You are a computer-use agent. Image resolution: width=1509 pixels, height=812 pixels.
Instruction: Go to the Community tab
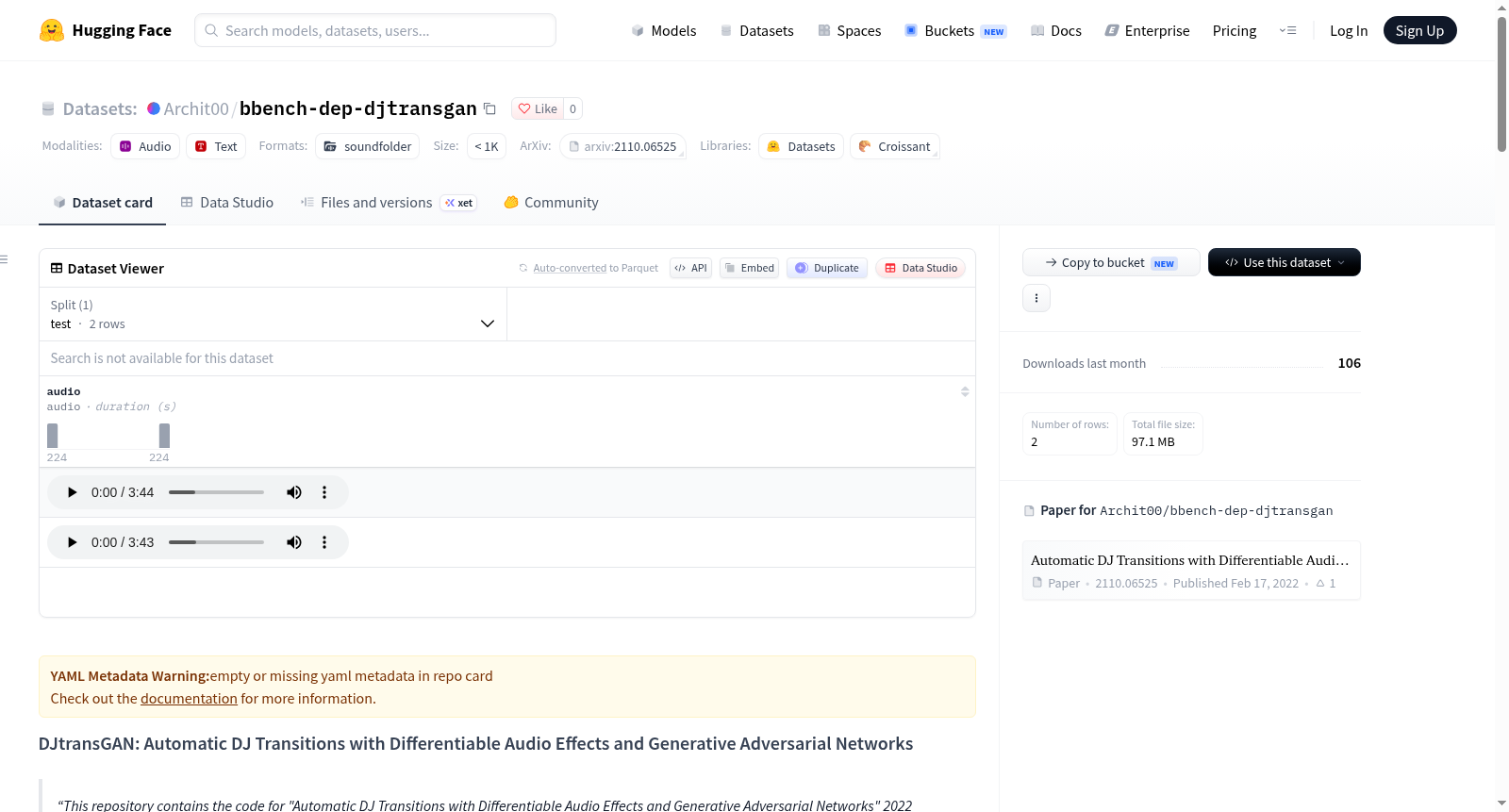[552, 203]
